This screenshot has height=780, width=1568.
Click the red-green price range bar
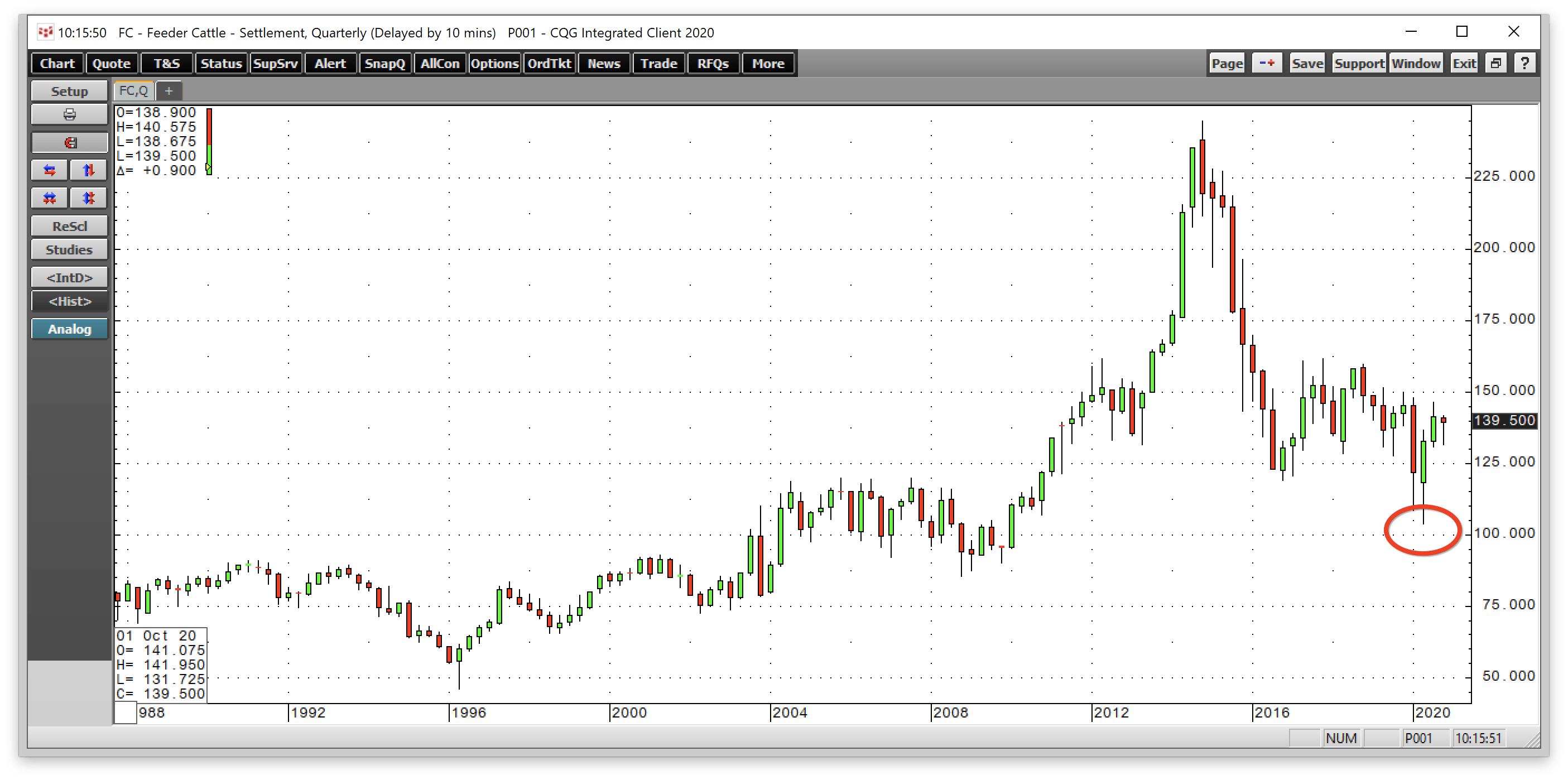(x=209, y=141)
